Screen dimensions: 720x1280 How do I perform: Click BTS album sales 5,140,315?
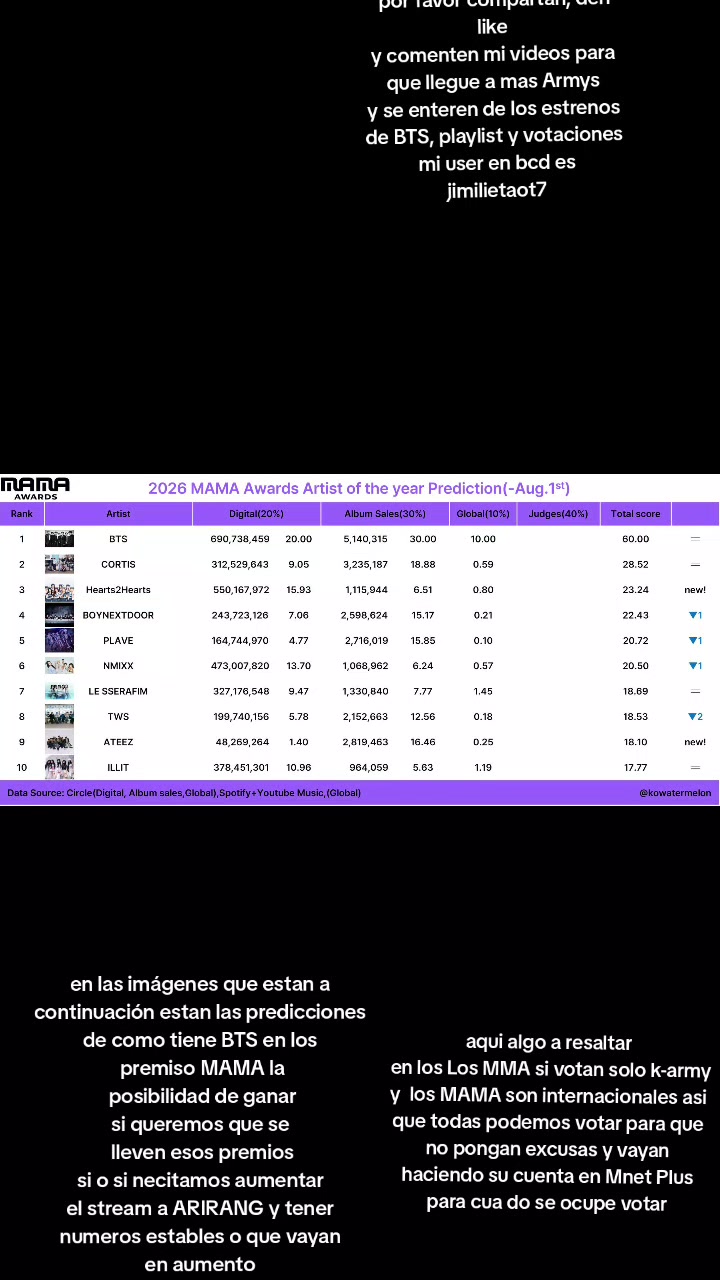coord(366,539)
